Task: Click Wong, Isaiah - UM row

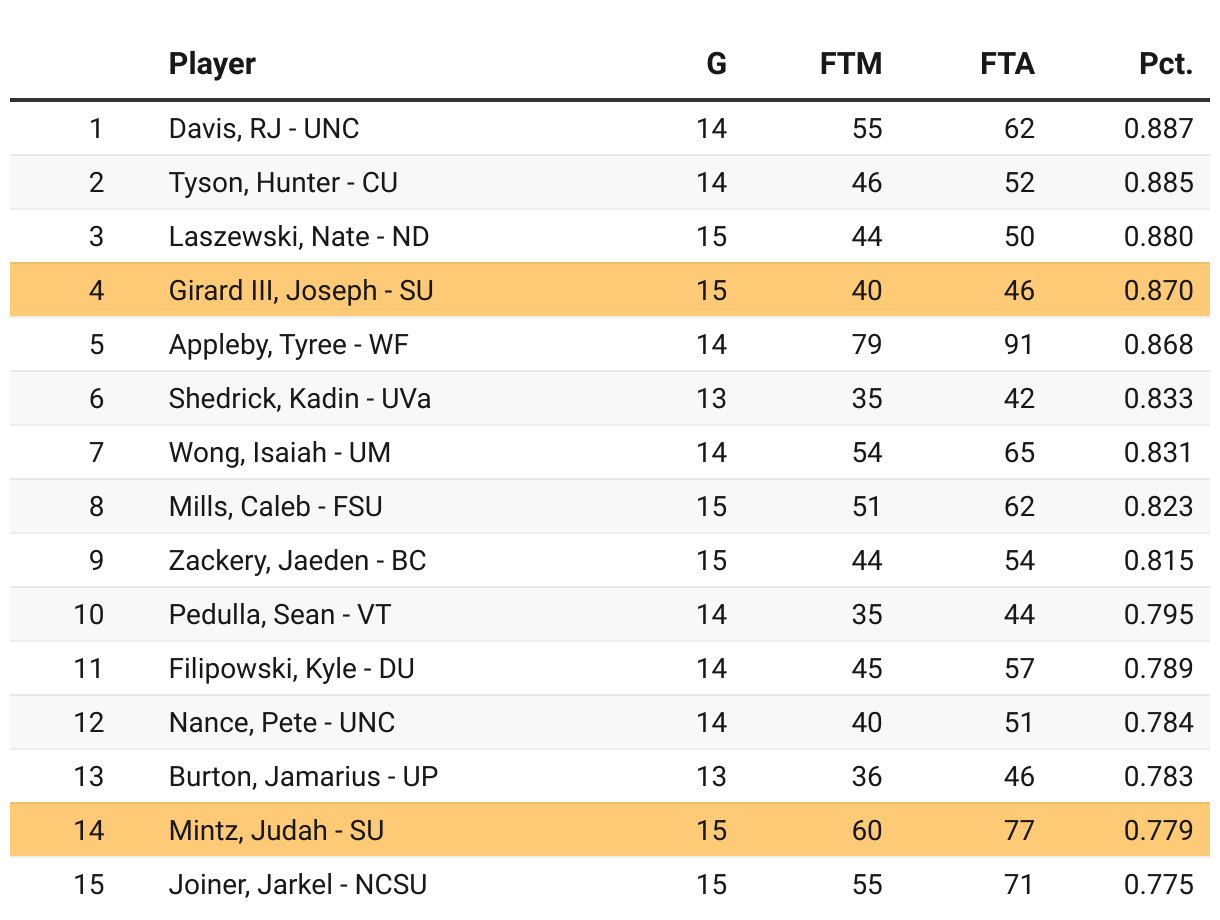Action: point(610,452)
